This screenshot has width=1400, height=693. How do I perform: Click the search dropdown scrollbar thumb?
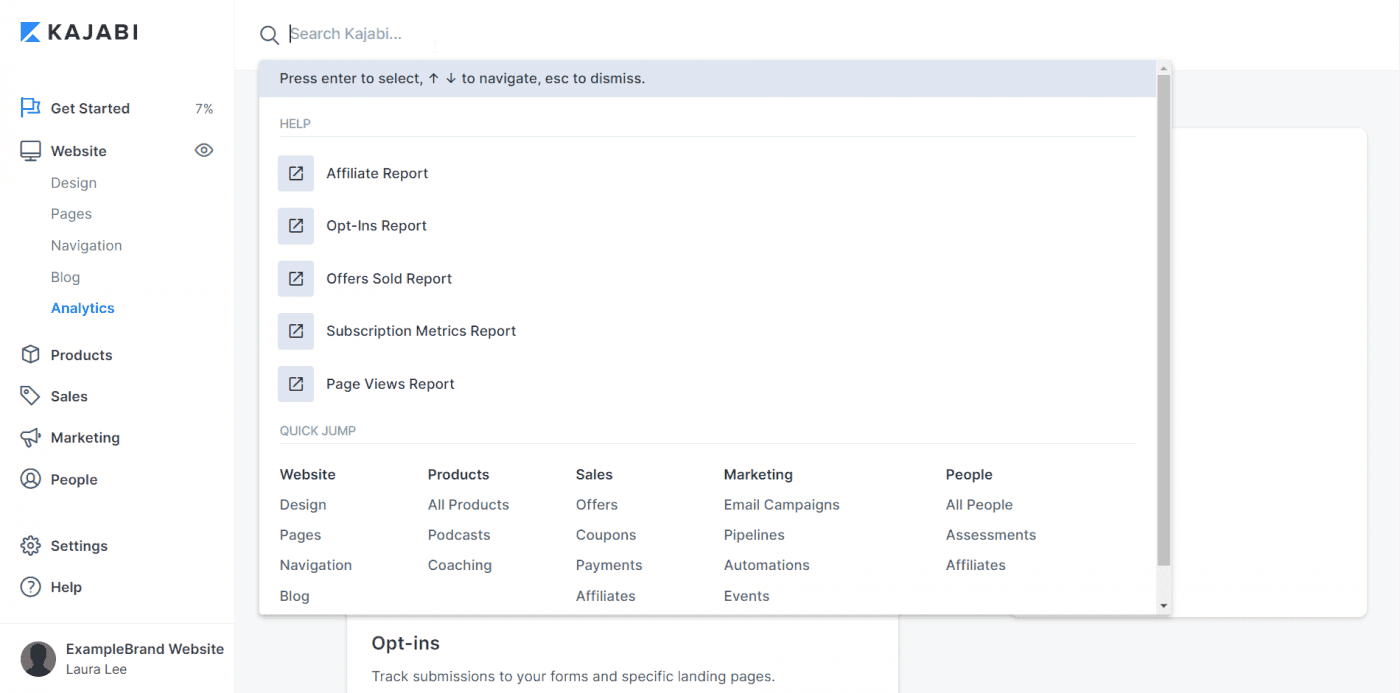1163,321
